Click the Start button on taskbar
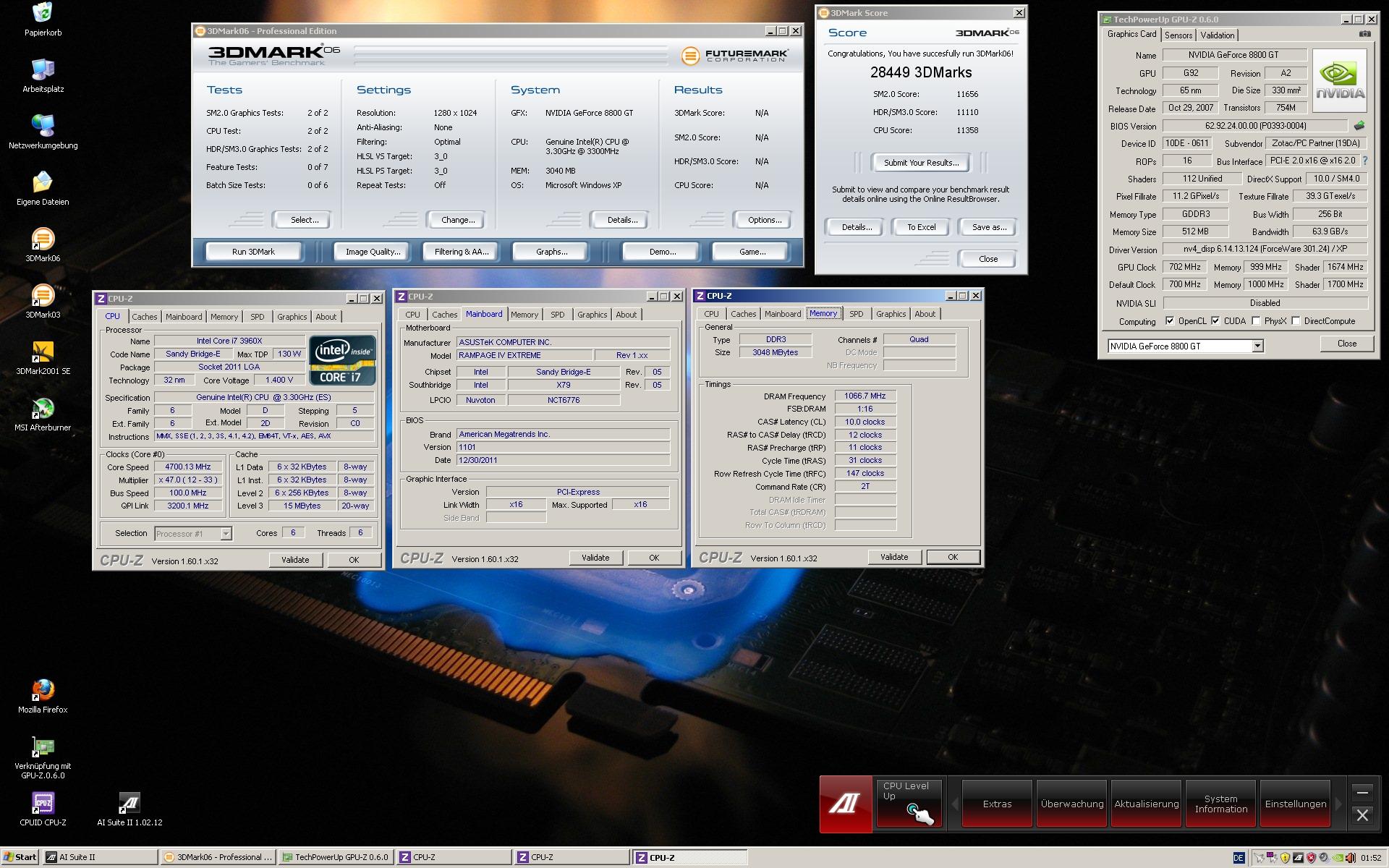 point(20,857)
